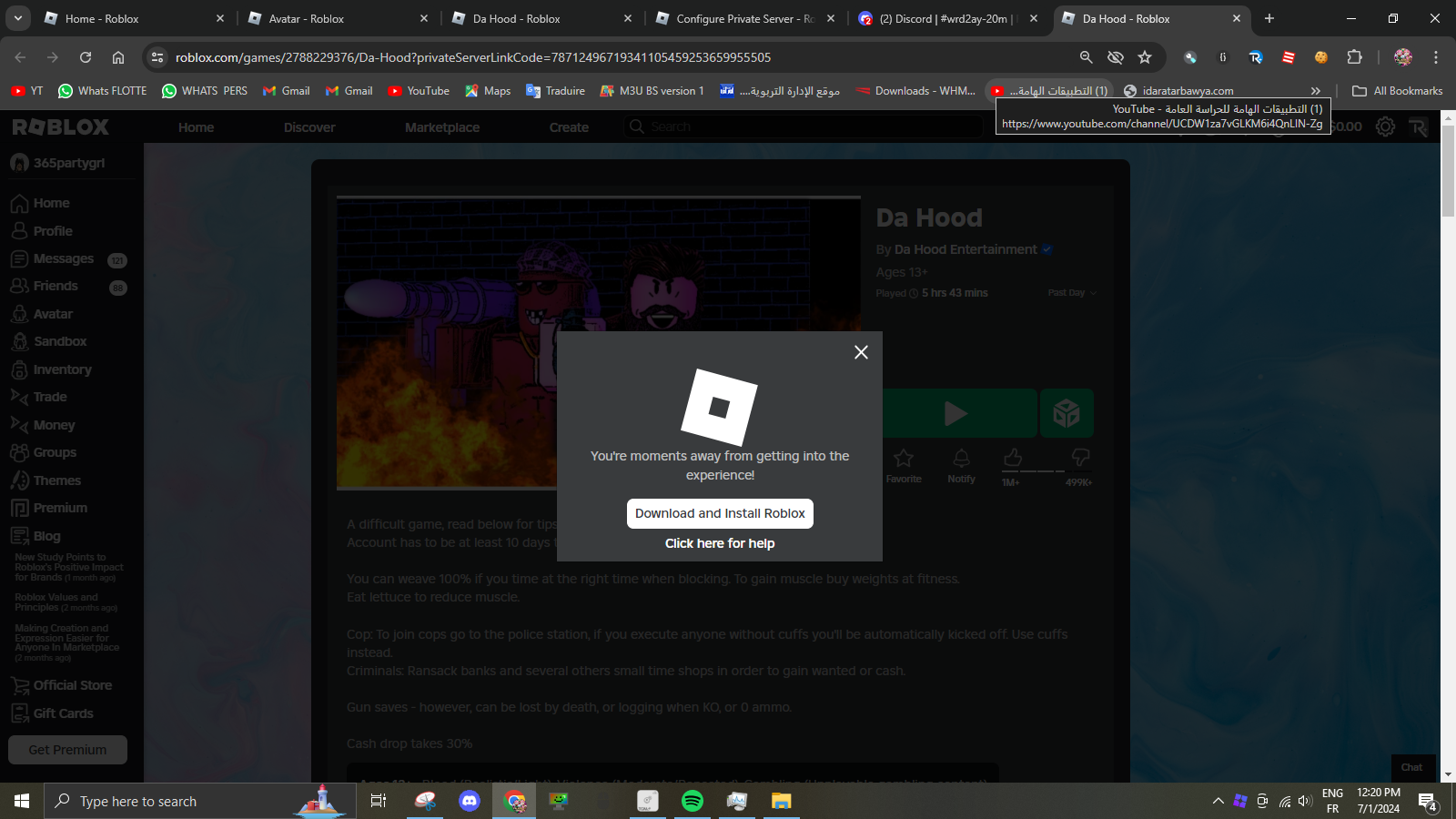Expand the Past Day played dropdown
Screen dimensions: 1456x819
(x=1072, y=293)
